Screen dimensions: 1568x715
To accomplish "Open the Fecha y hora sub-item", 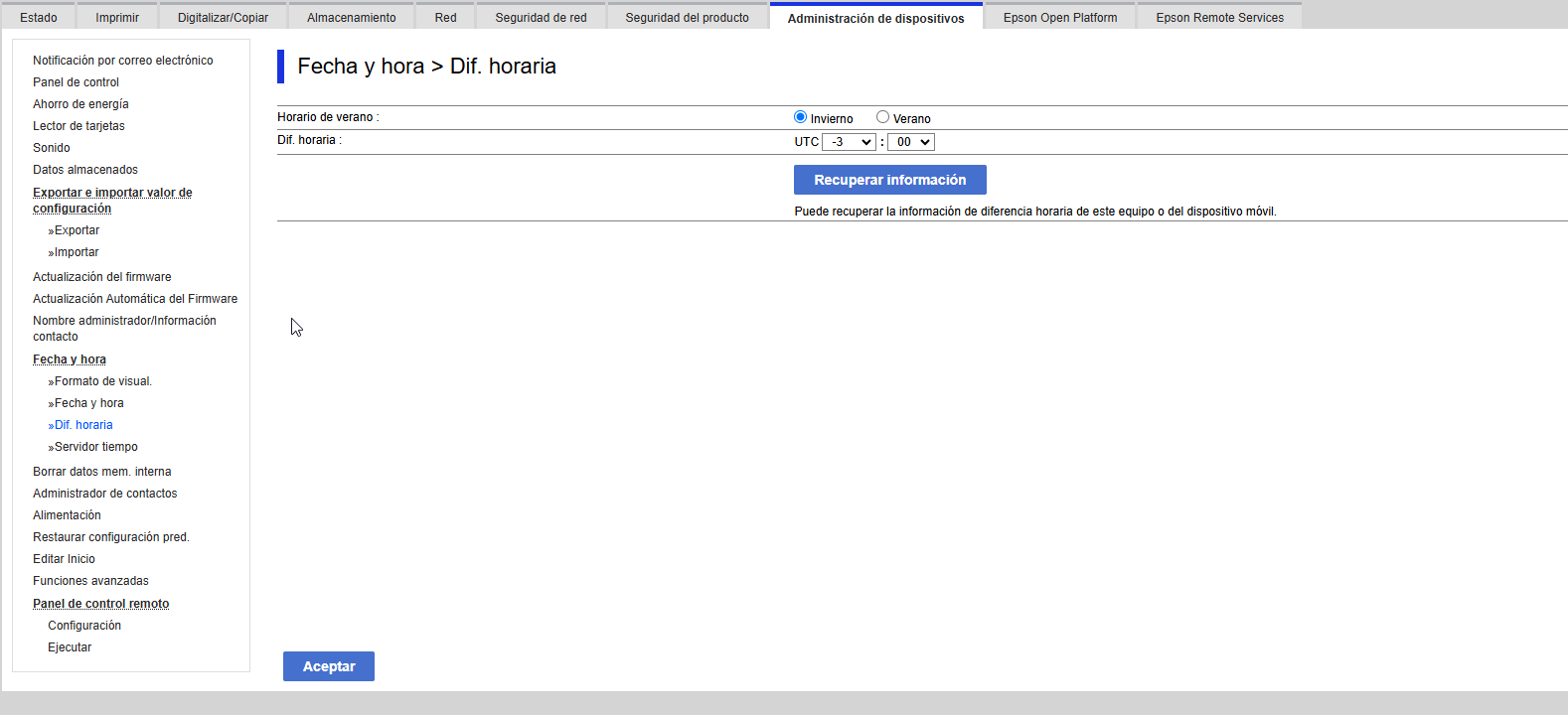I will (x=88, y=403).
